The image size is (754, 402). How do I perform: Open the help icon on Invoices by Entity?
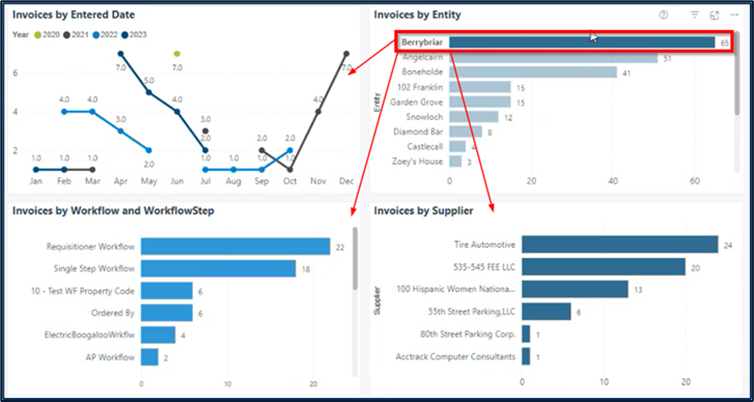pyautogui.click(x=664, y=15)
